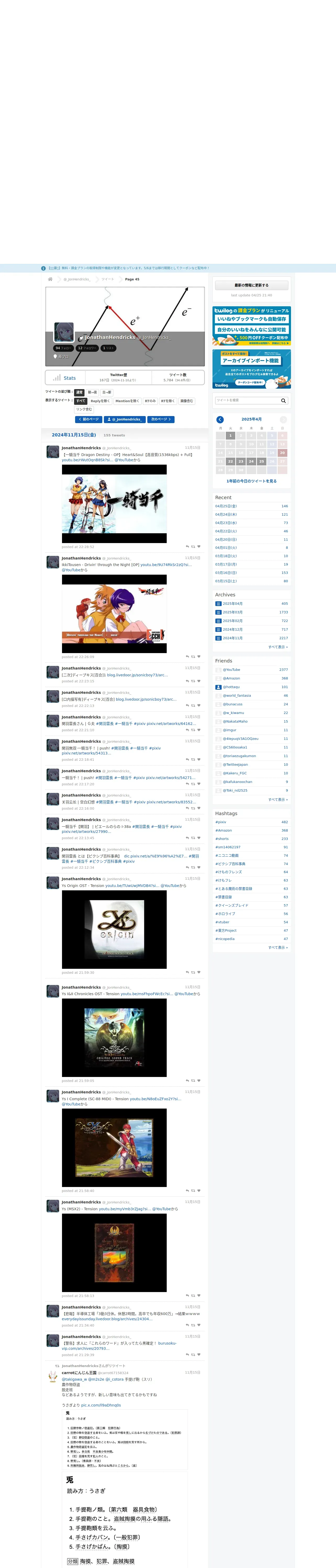Select the 古→新 sort order option
336x1568 pixels.
107,393
